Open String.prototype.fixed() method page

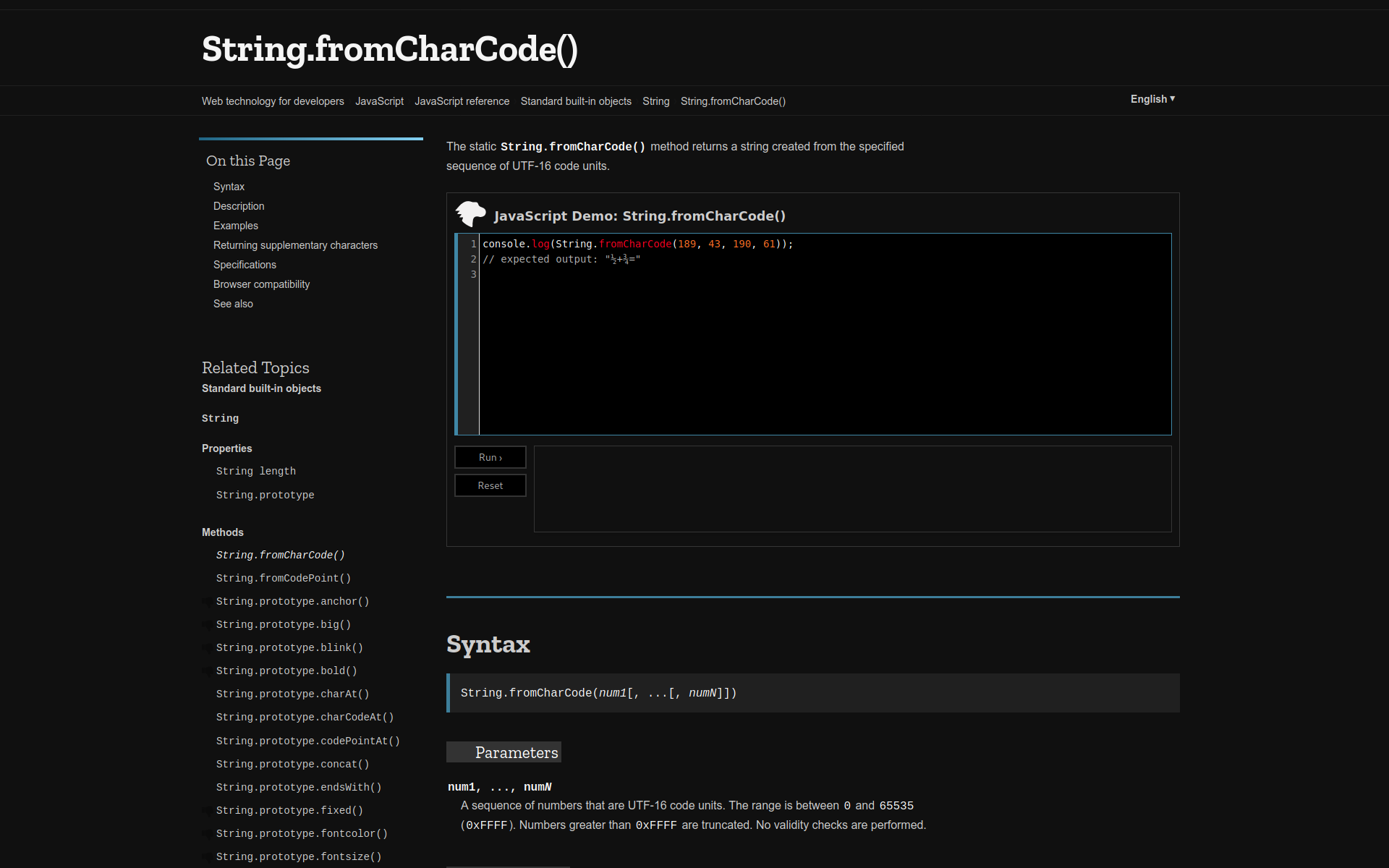[289, 810]
